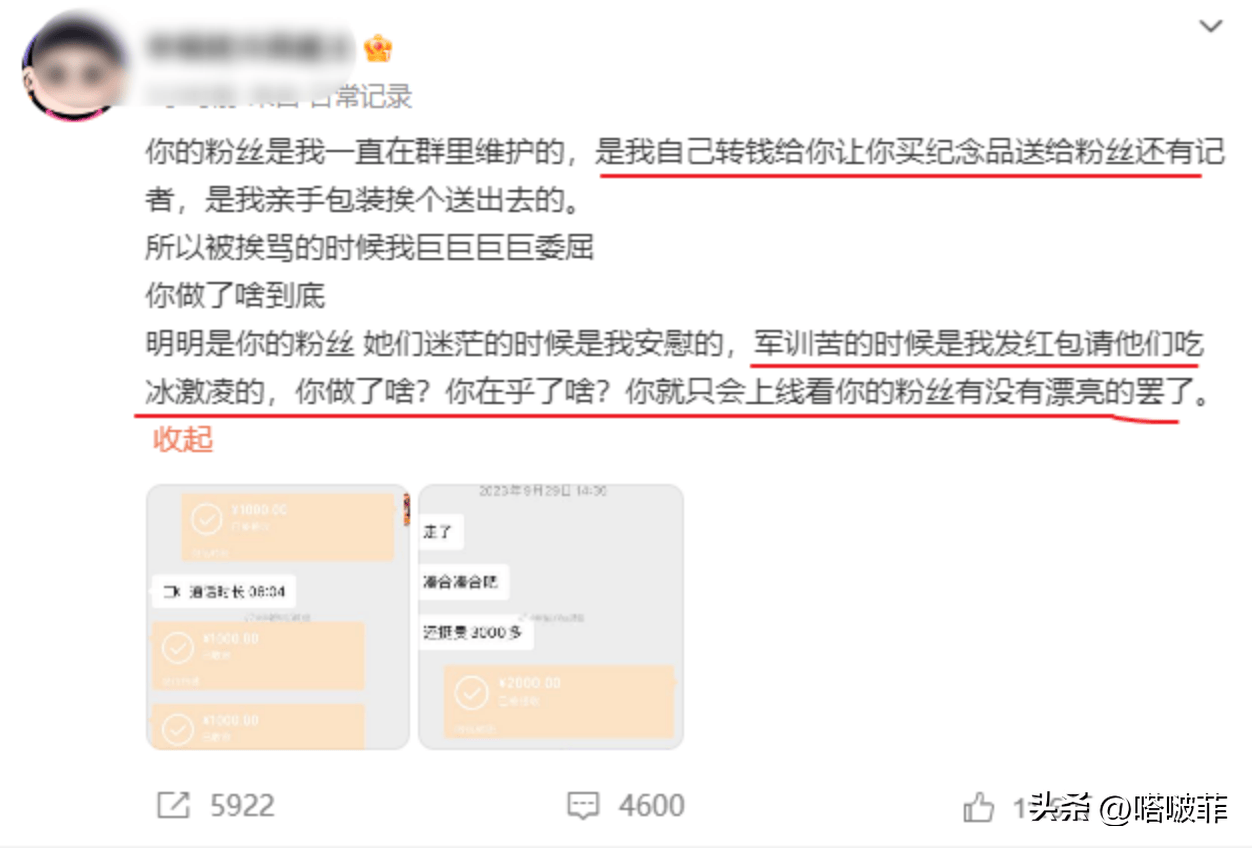This screenshot has height=848, width=1252.
Task: Open the second screenshot showing ¥2000.00 transfer
Action: click(x=550, y=617)
